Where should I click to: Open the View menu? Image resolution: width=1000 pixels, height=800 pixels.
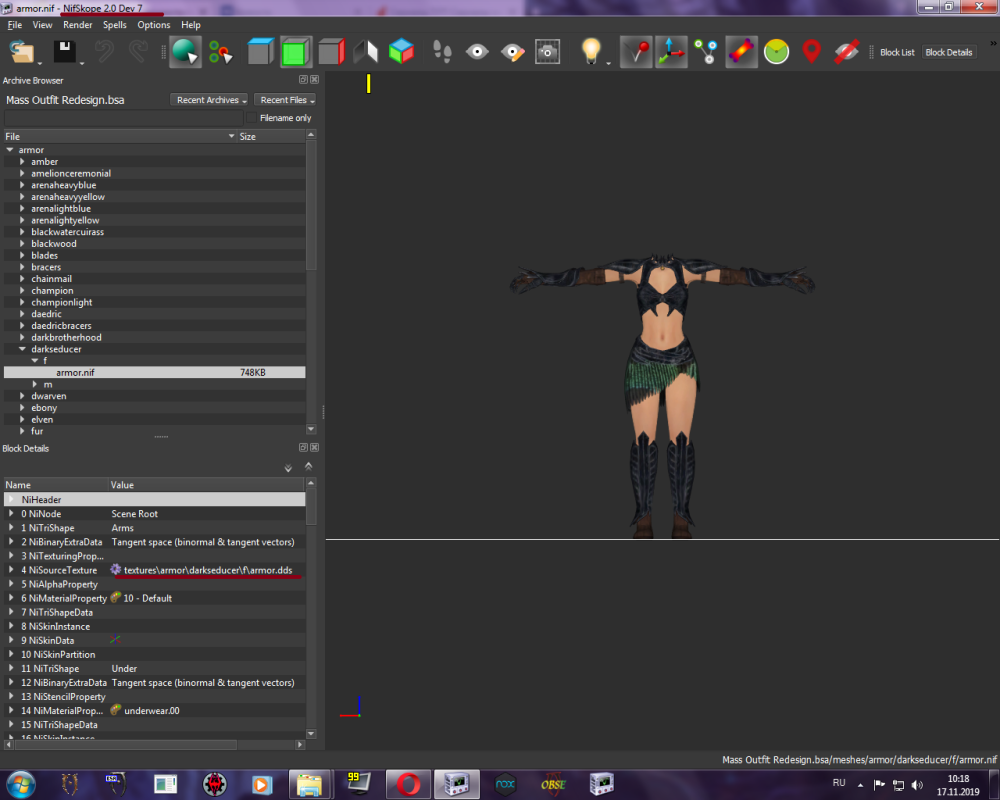[42, 25]
